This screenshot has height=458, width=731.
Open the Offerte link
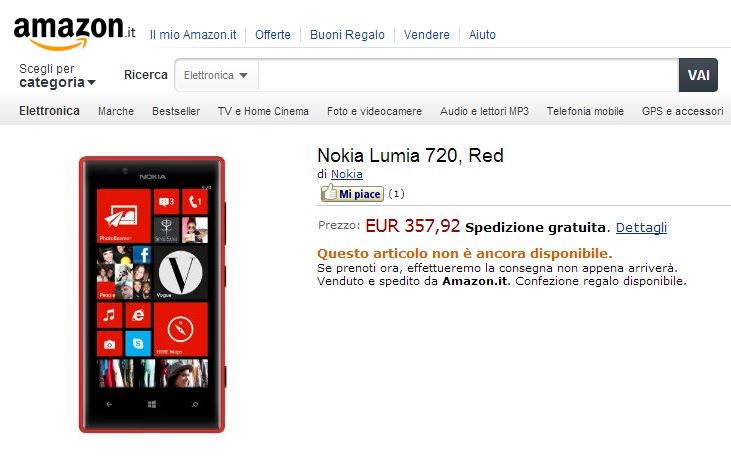(273, 35)
